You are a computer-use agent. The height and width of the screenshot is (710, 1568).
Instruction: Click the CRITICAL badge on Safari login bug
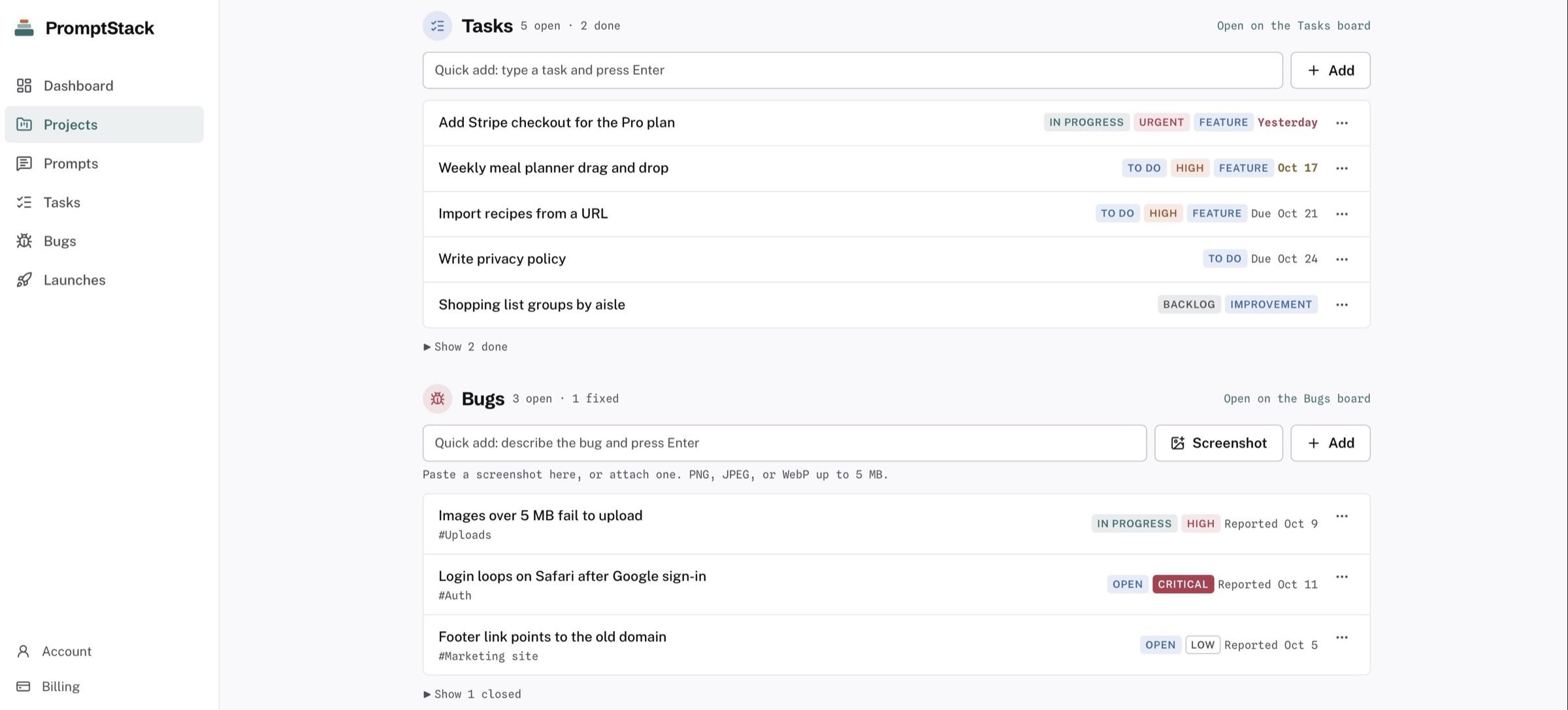[x=1183, y=585]
